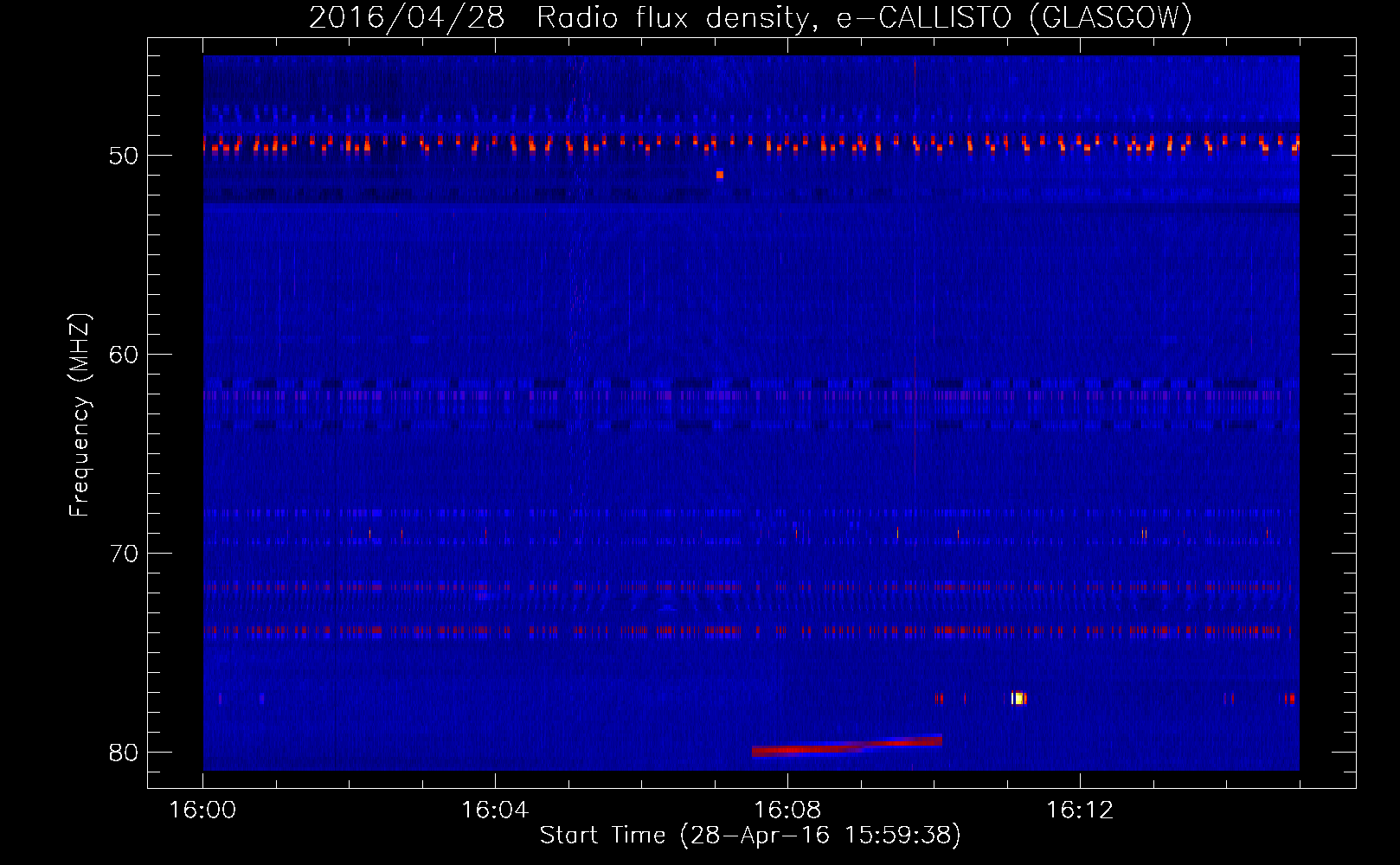Click the 16:08 time axis label
This screenshot has height=865, width=1400.
(x=787, y=810)
